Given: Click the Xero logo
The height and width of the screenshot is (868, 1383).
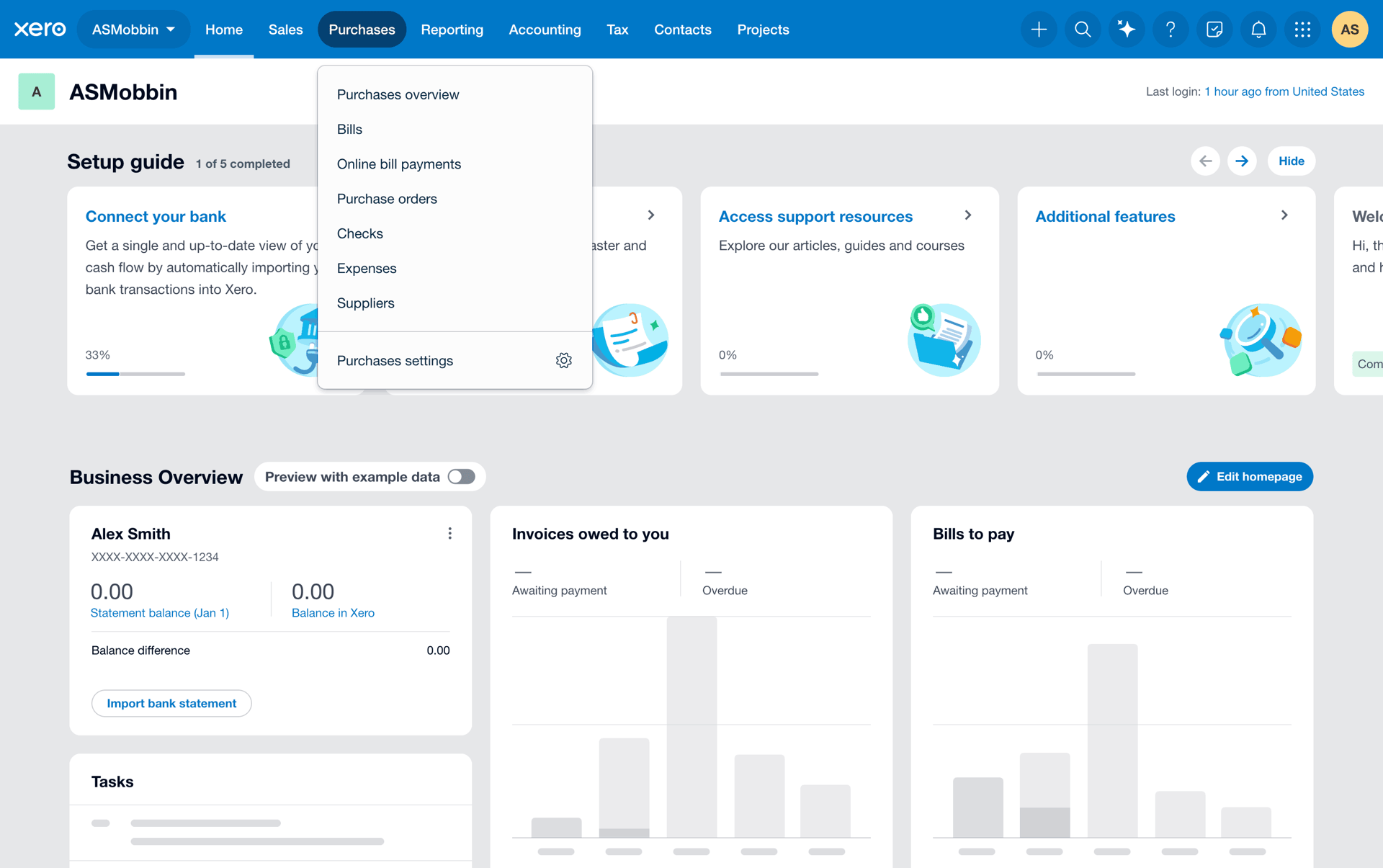Looking at the screenshot, I should pos(40,30).
